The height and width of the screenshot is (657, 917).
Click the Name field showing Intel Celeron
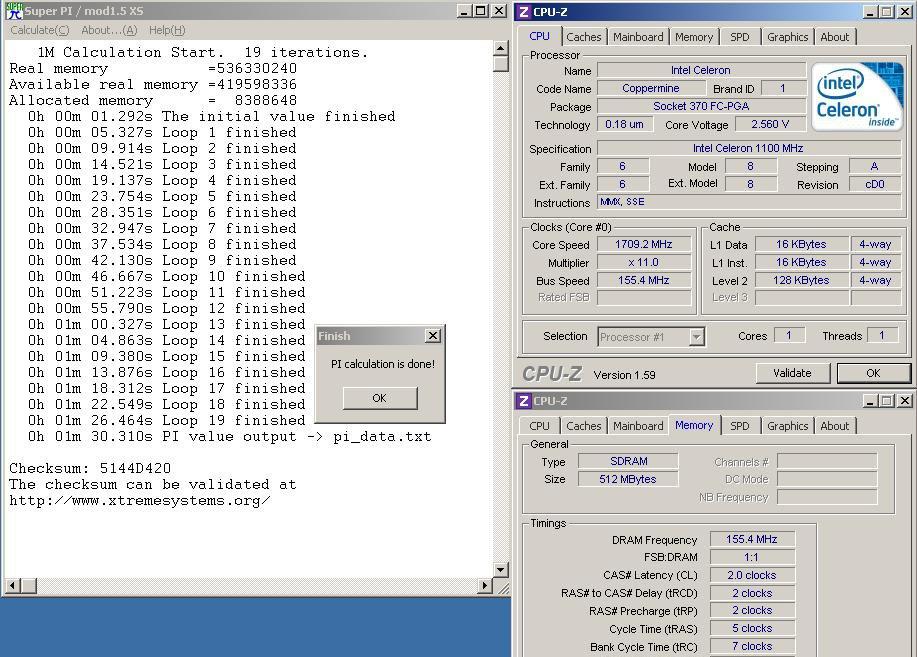tap(701, 70)
